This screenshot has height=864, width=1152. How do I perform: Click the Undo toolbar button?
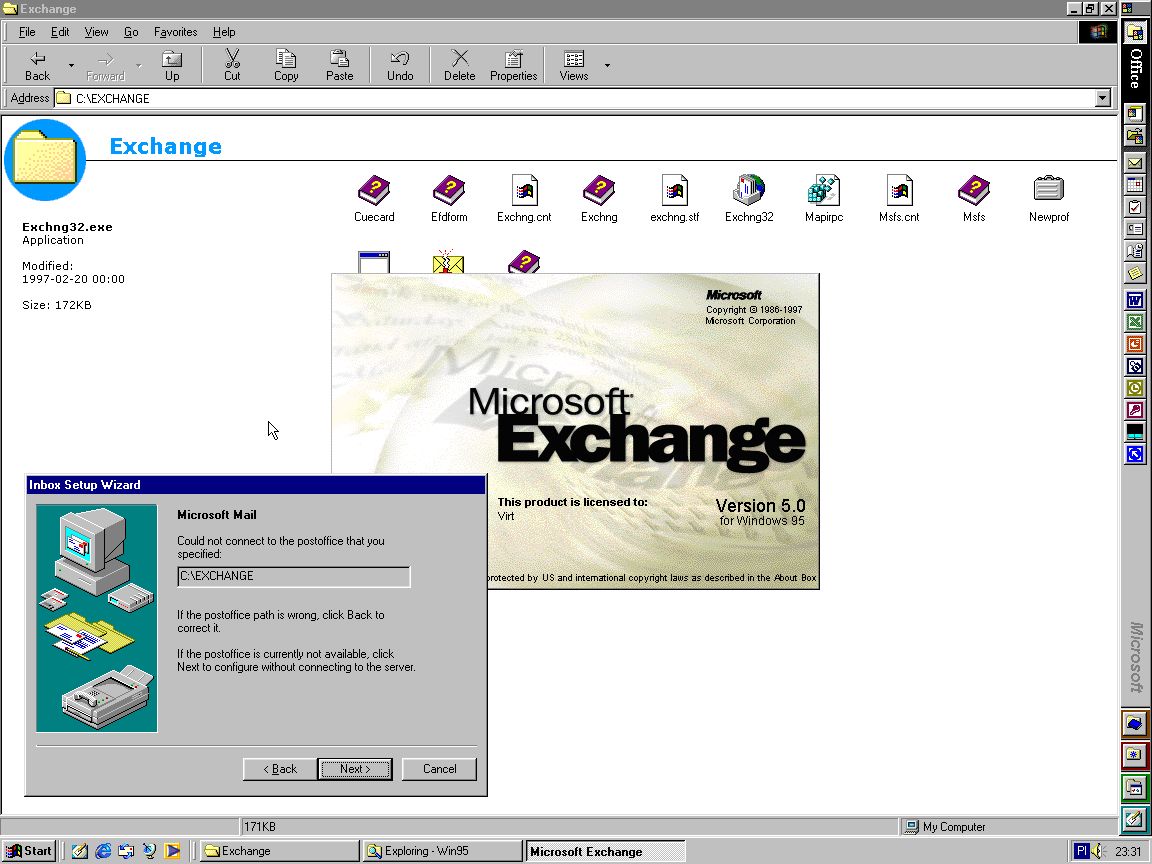coord(400,65)
